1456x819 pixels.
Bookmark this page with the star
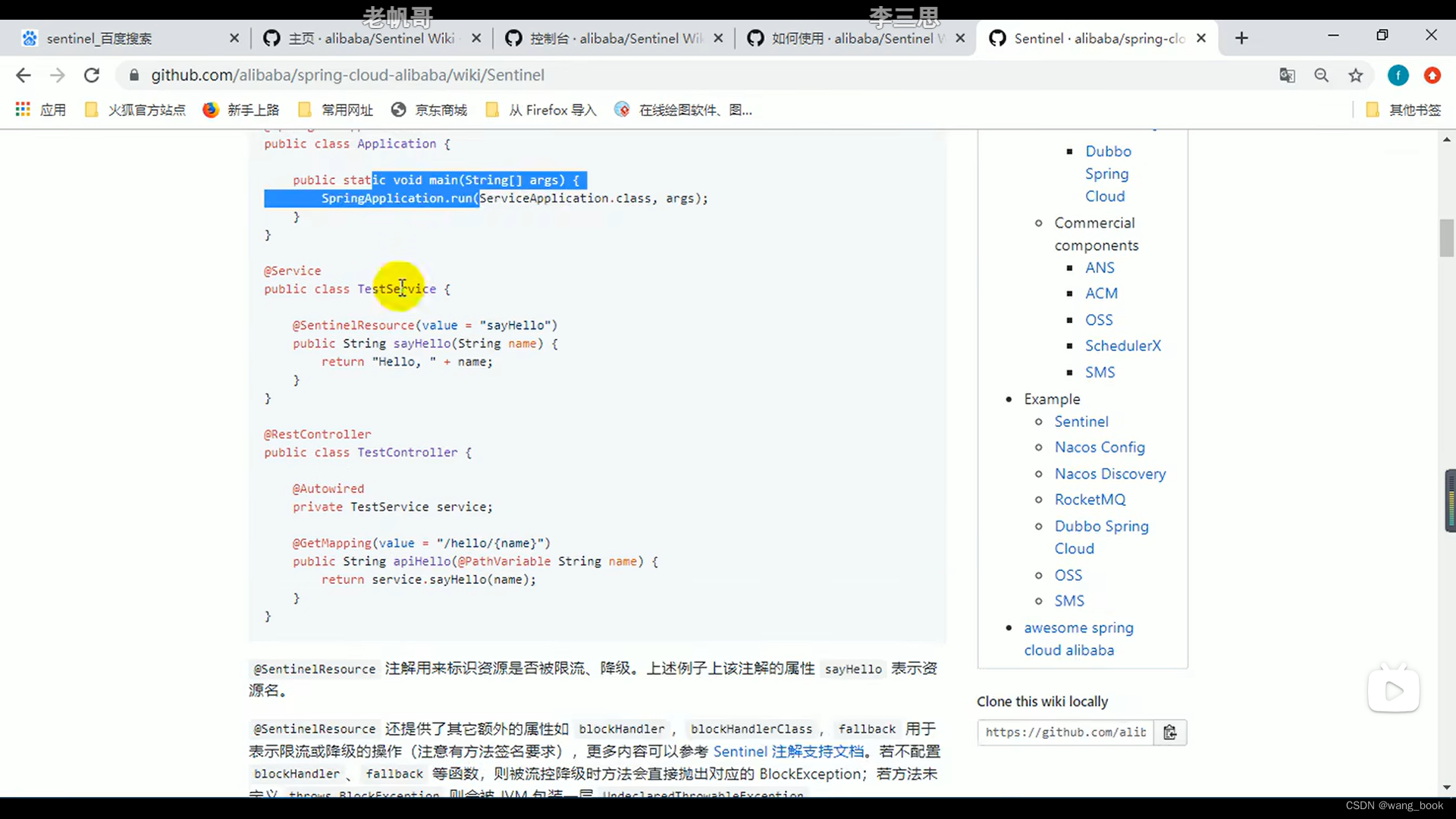(1356, 75)
